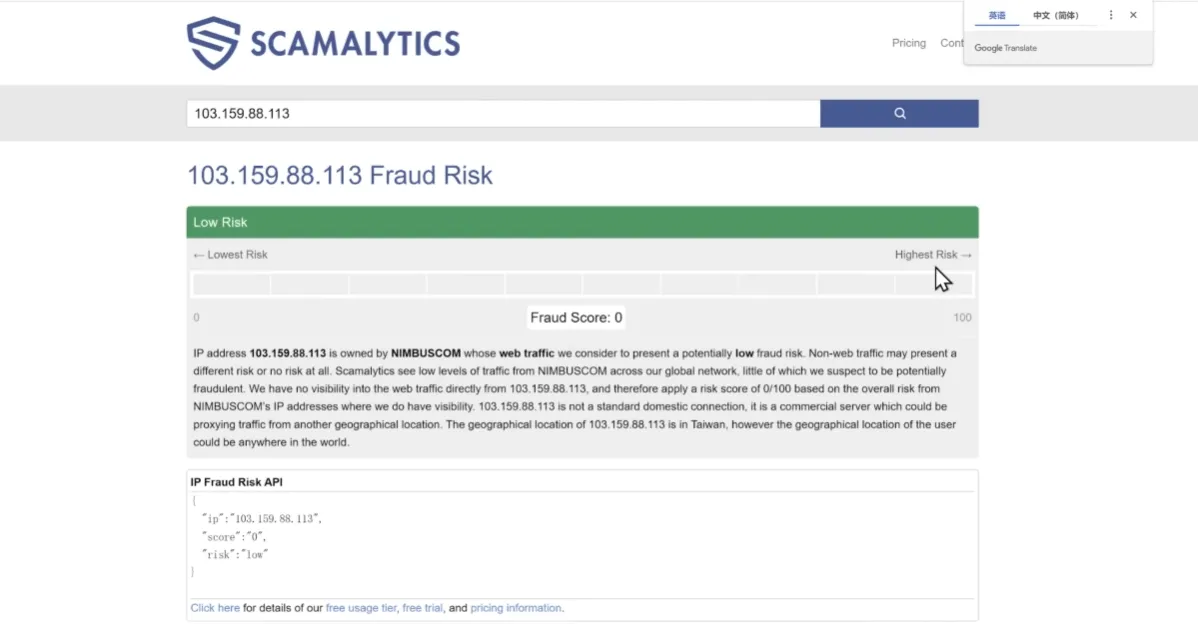Click the Fraud Score: 0 label
The width and height of the screenshot is (1198, 636).
coord(576,318)
